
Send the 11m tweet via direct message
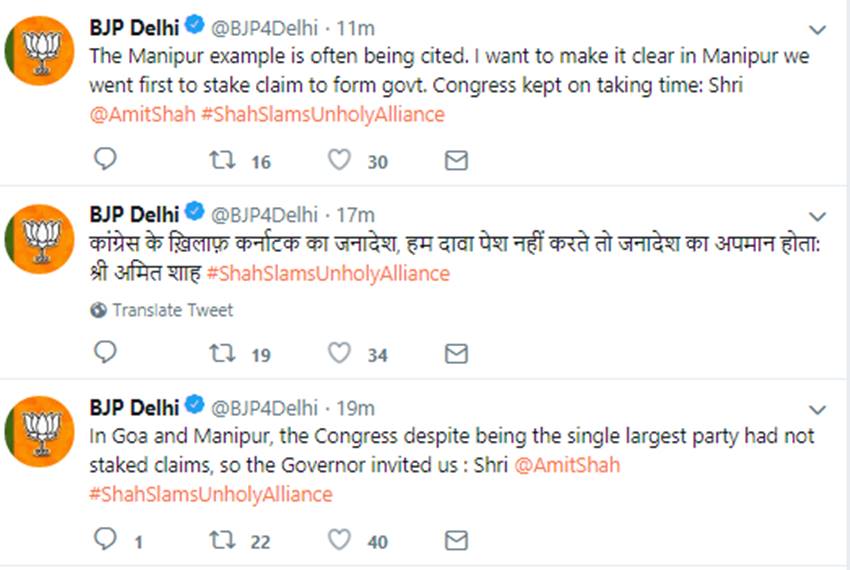(456, 161)
